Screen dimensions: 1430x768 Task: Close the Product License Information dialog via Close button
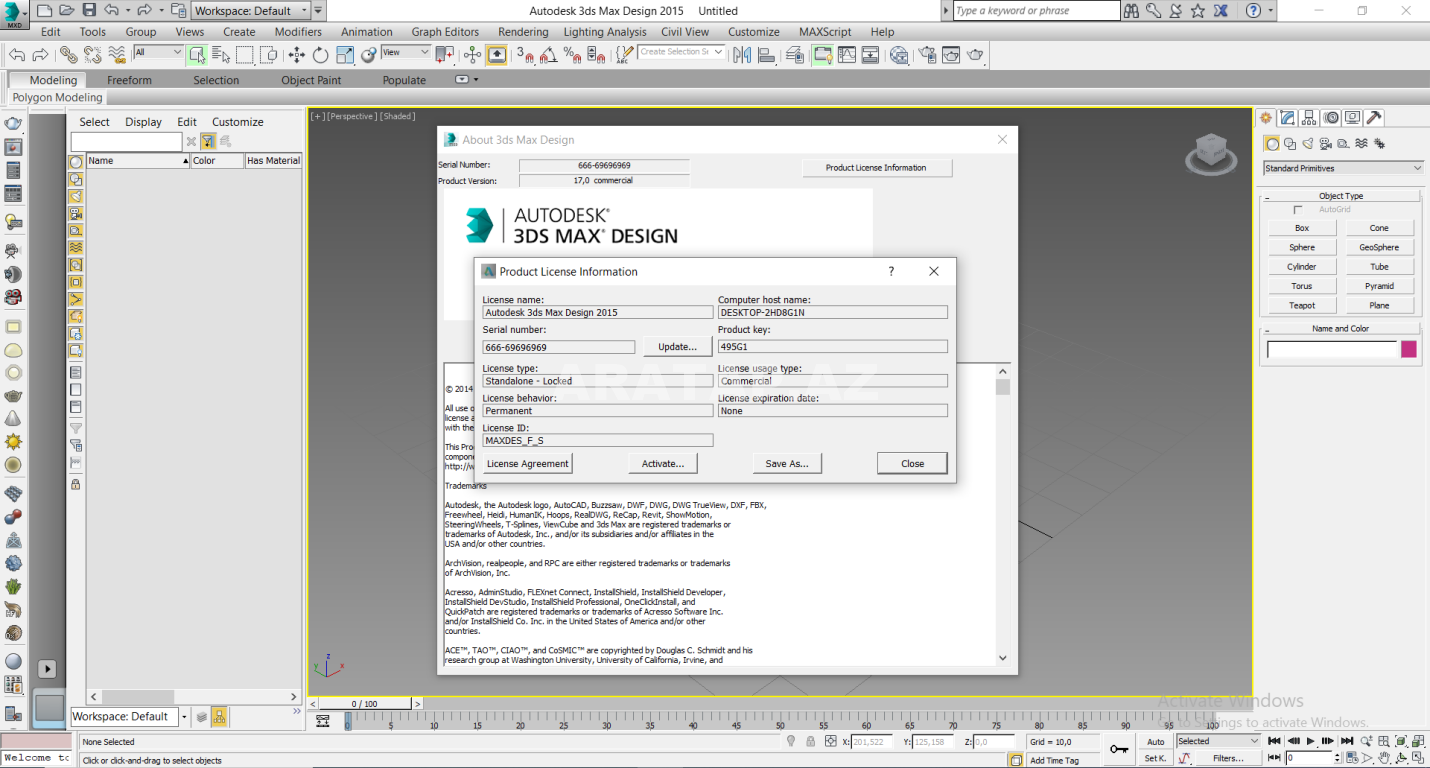[x=912, y=463]
